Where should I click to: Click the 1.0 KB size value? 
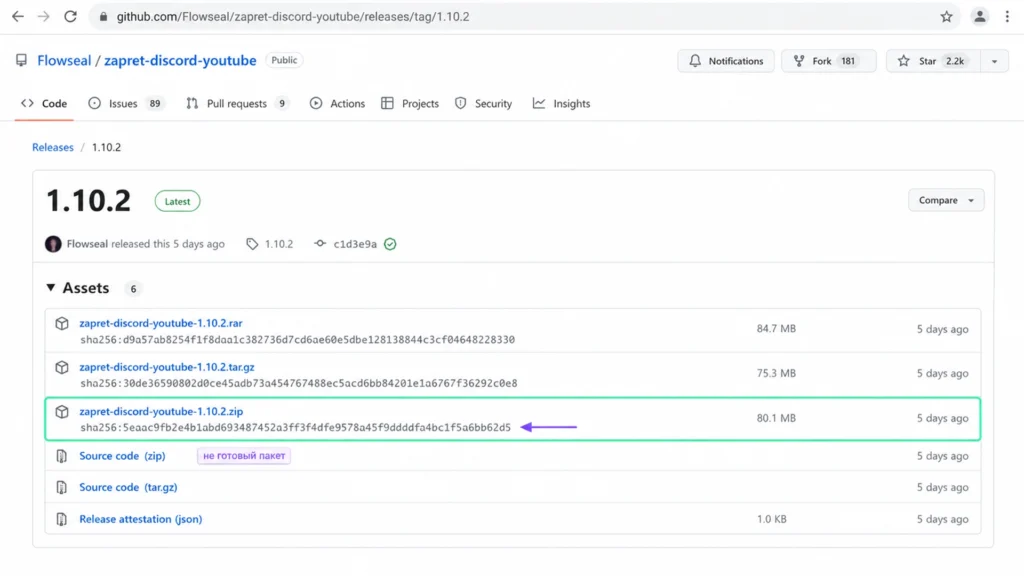click(x=771, y=519)
